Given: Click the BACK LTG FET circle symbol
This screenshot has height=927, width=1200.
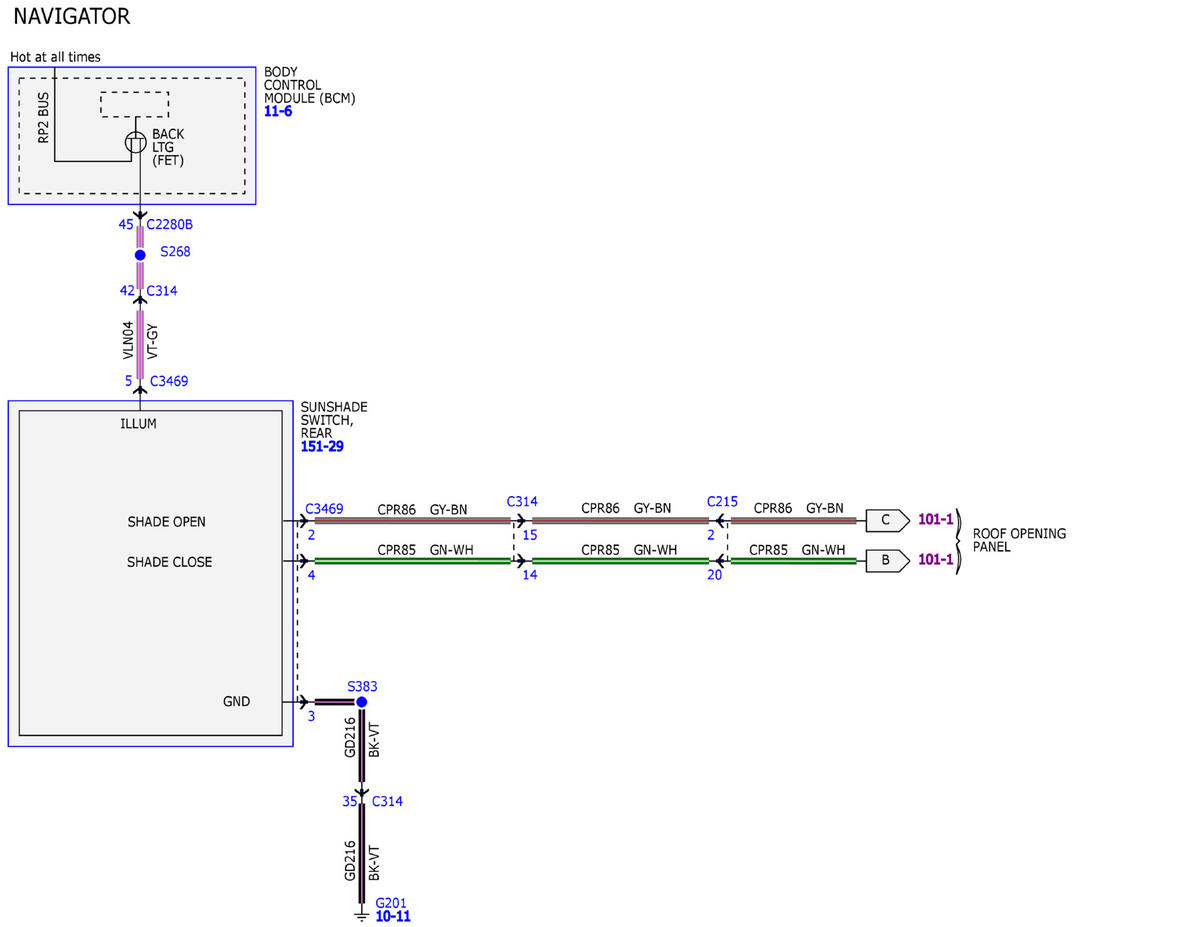Looking at the screenshot, I should point(136,143).
